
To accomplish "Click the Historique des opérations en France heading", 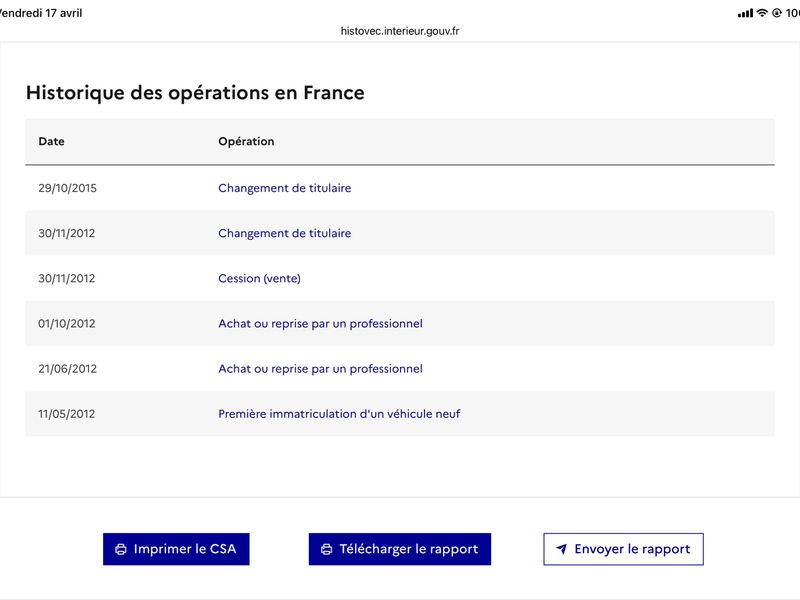I will [x=195, y=93].
